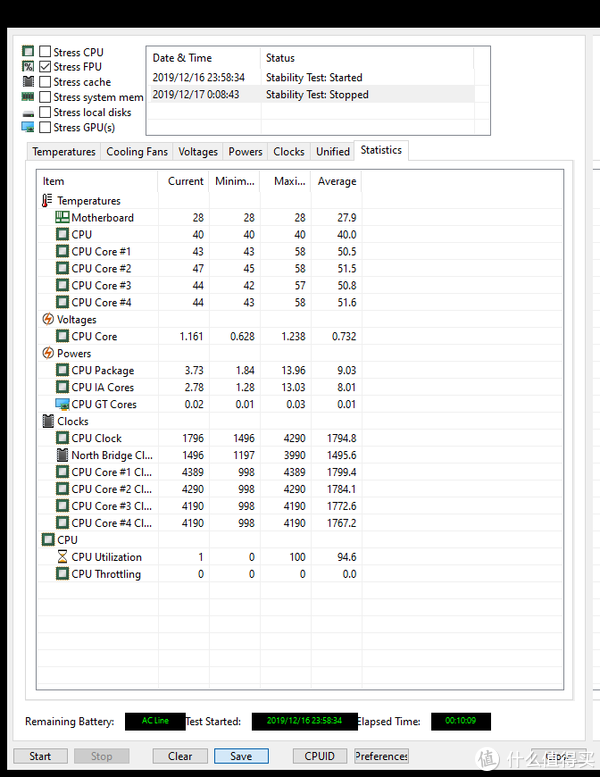Screen dimensions: 600x777
Task: Open the Cooling Fans tab
Action: (137, 152)
